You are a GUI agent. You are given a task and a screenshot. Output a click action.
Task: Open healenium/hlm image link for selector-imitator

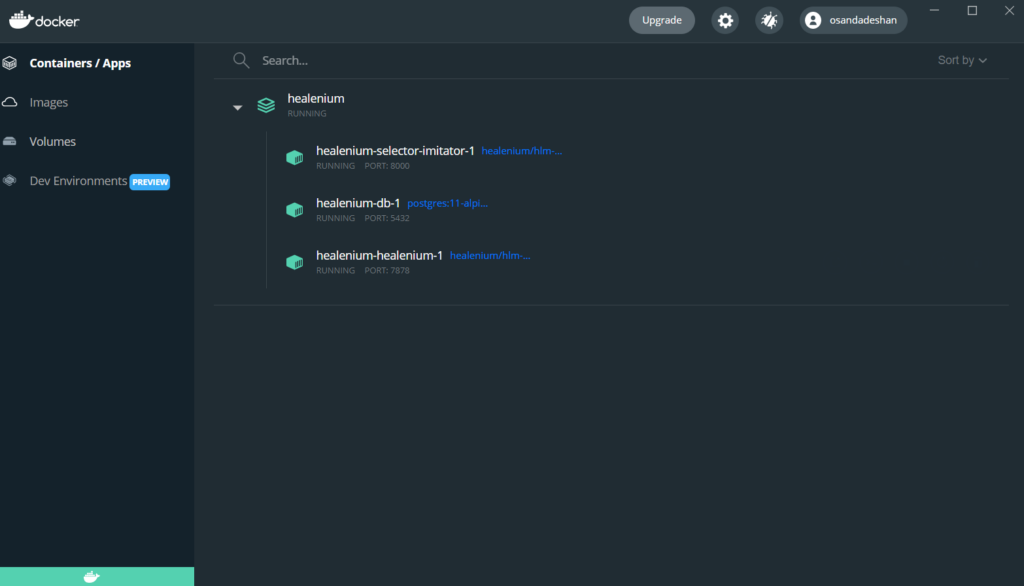[522, 151]
